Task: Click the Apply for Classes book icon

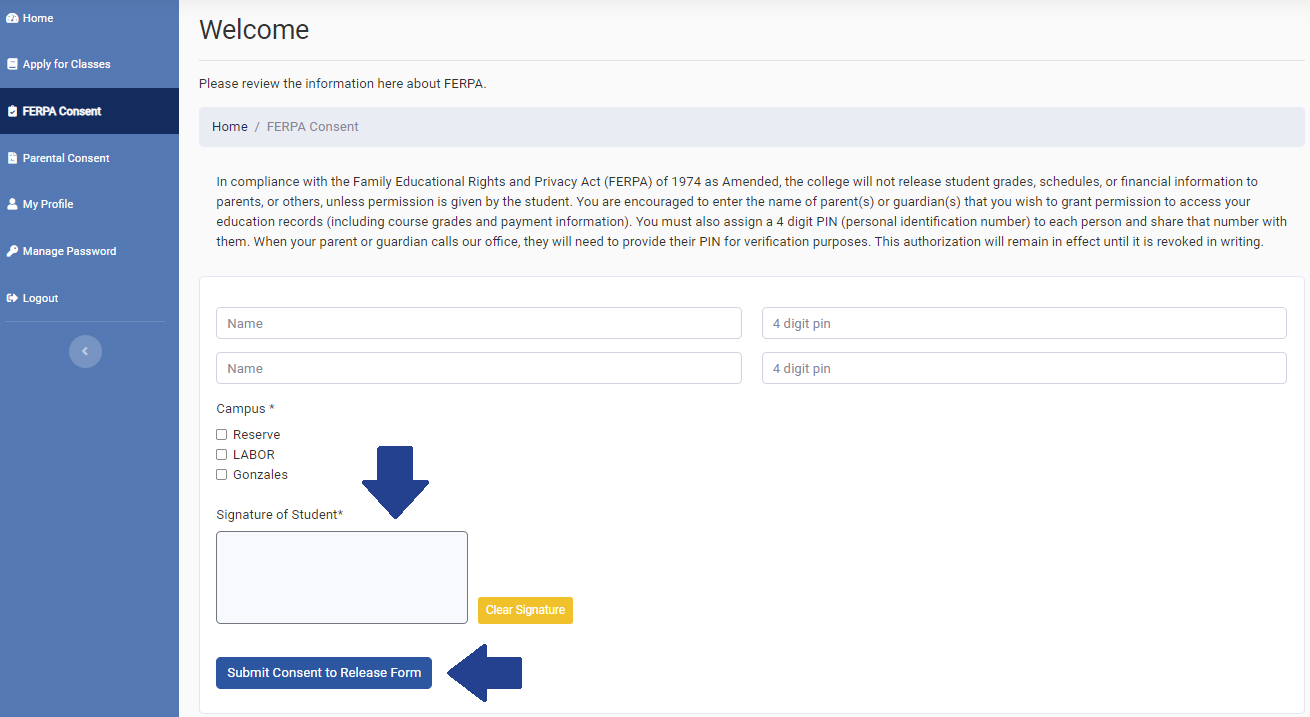Action: [x=12, y=64]
